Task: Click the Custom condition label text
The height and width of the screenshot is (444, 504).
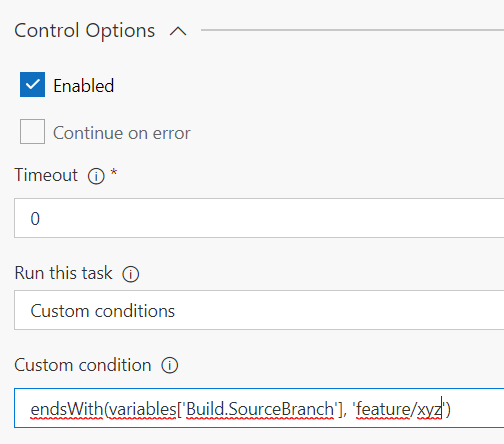Action: [x=83, y=365]
